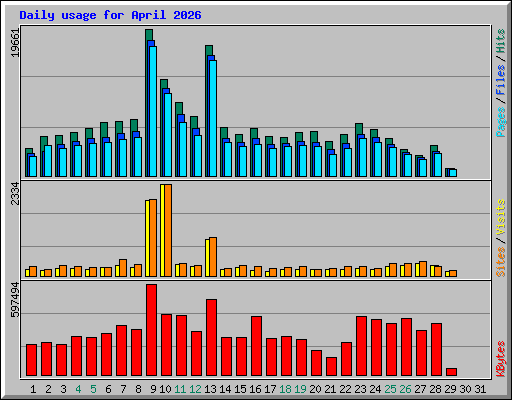Click day label 30 on the x-axis
The width and height of the screenshot is (512, 400).
click(465, 389)
